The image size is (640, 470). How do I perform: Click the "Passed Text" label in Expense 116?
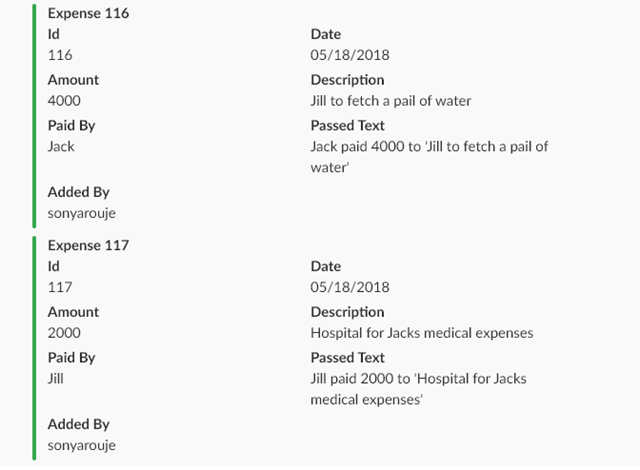pyautogui.click(x=347, y=126)
